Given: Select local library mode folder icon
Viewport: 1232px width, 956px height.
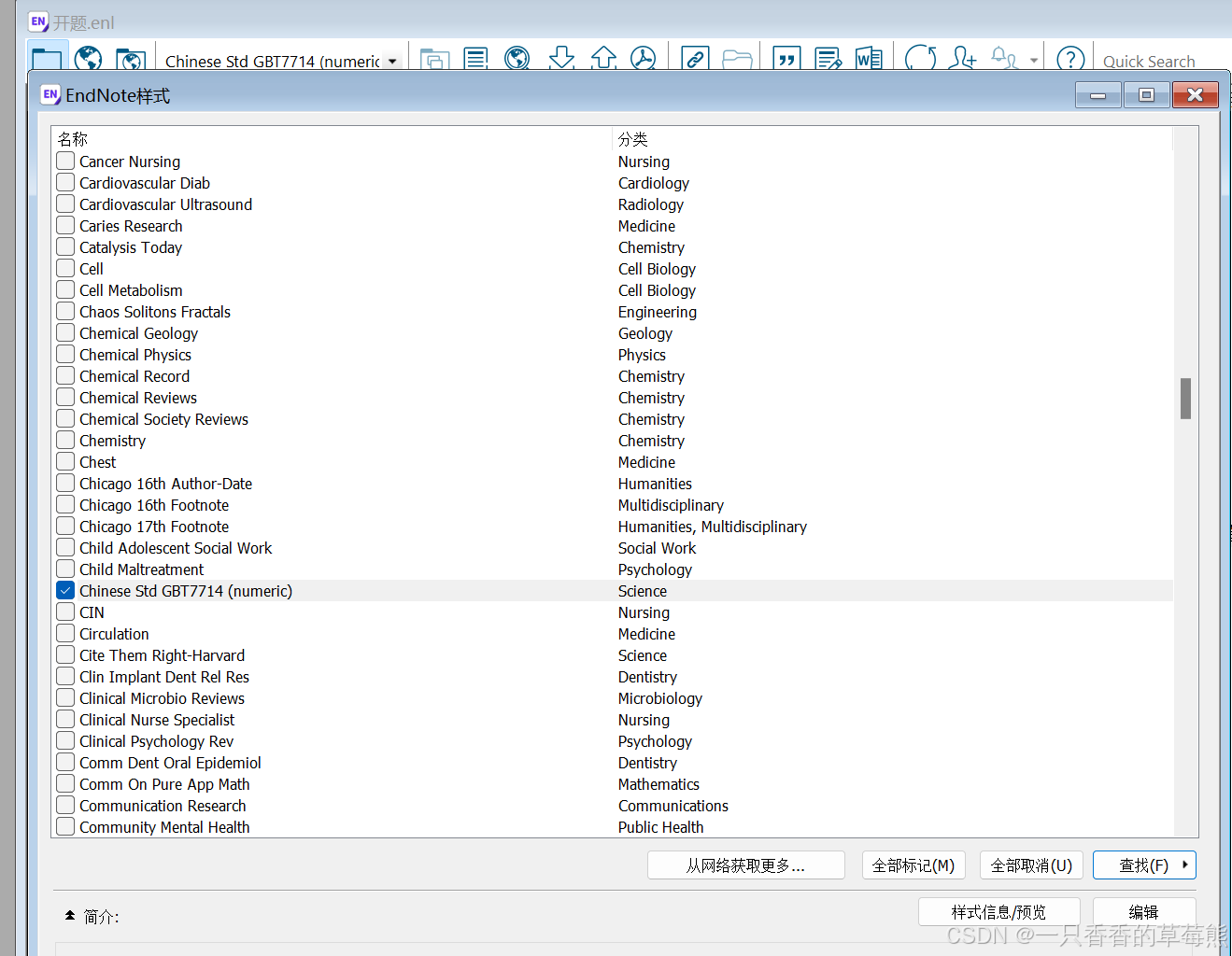Looking at the screenshot, I should coord(47,58).
